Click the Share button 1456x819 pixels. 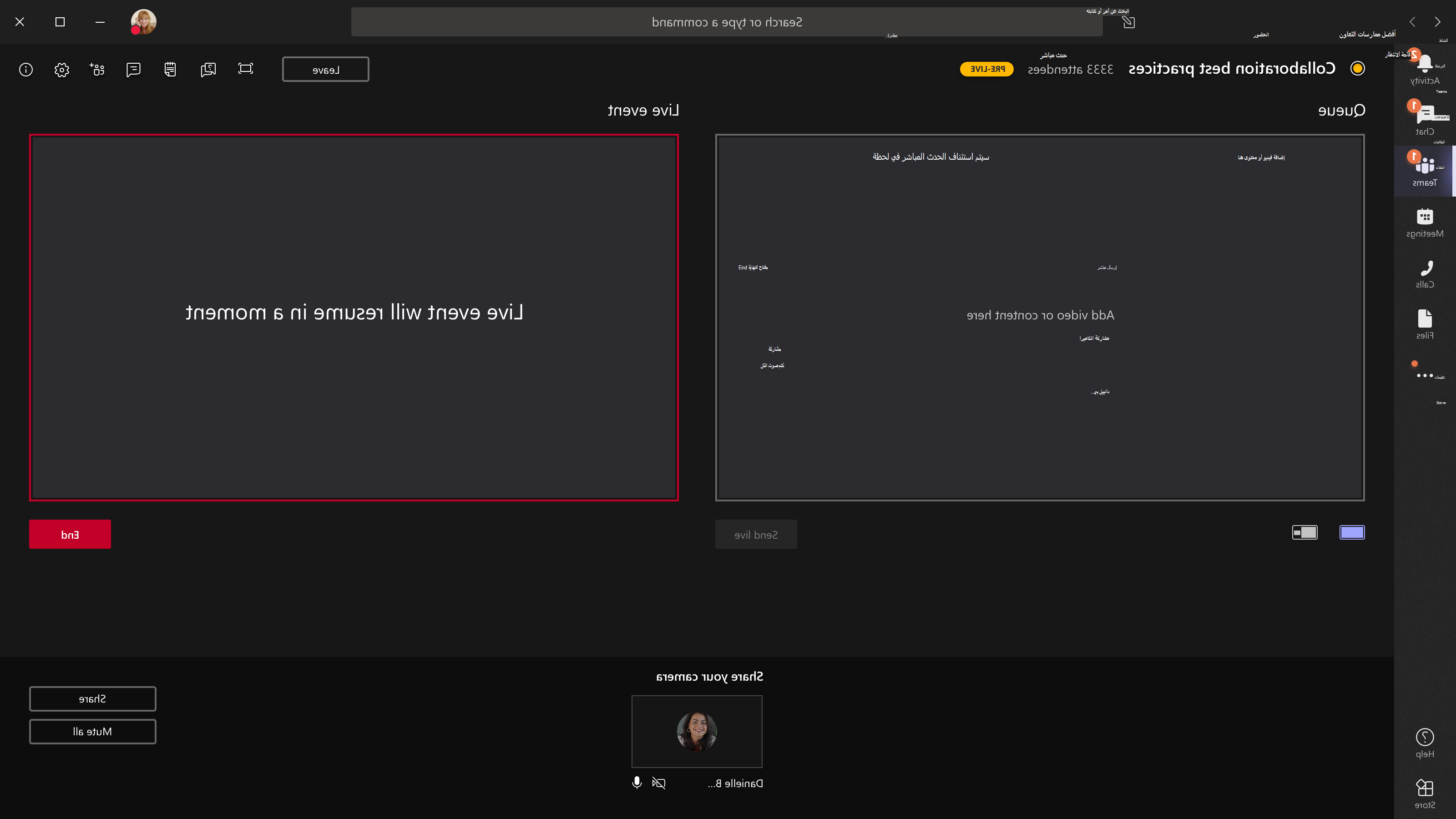[93, 698]
